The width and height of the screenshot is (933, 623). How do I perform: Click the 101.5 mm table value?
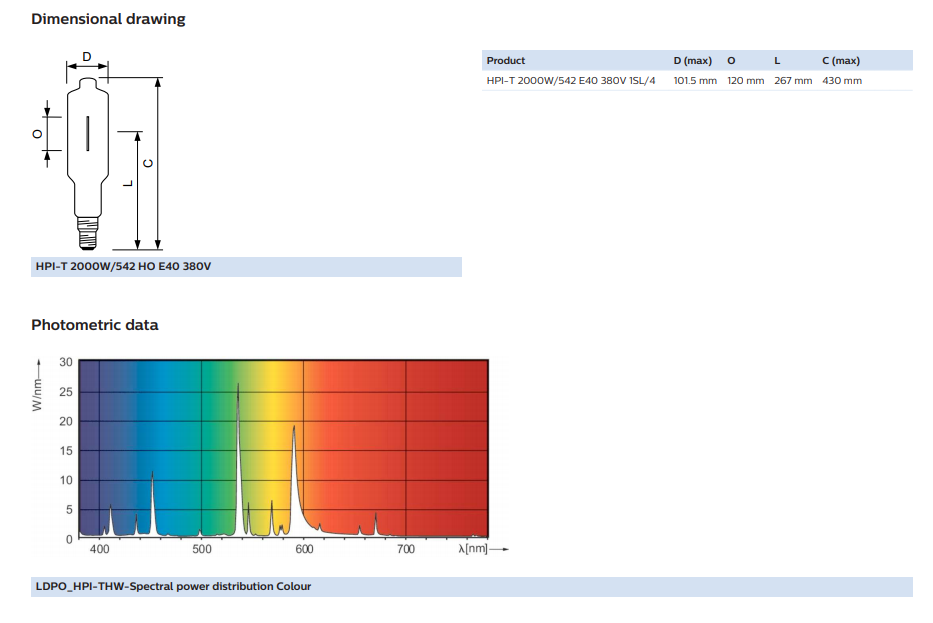click(695, 80)
